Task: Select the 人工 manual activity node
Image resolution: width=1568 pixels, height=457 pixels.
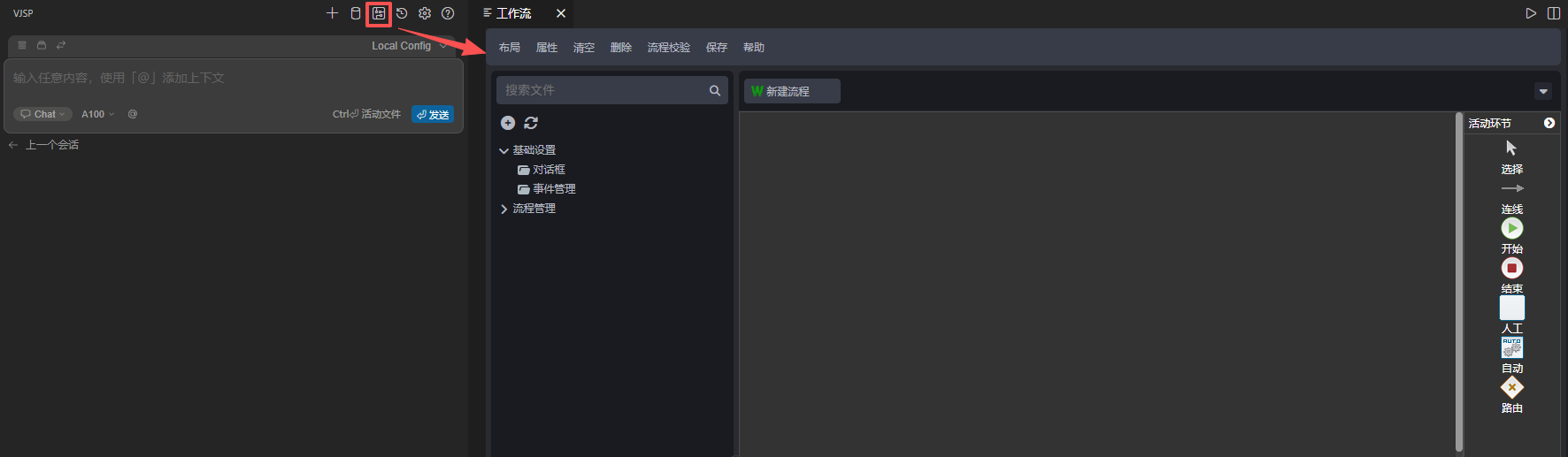Action: (x=1511, y=308)
